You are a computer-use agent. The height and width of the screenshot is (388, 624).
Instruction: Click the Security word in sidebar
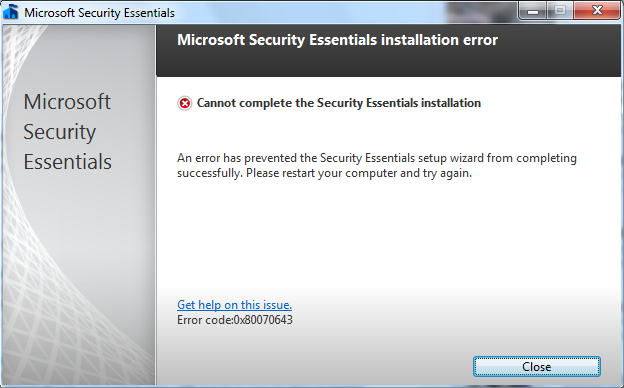pyautogui.click(x=60, y=132)
